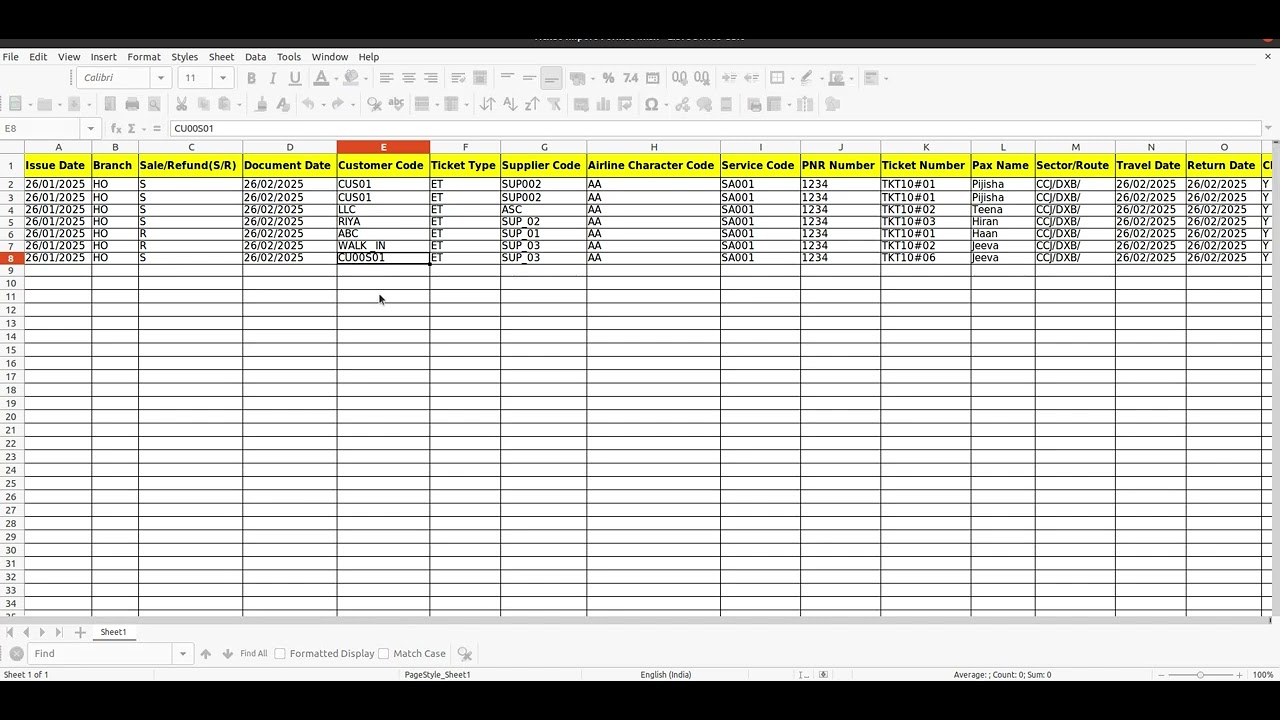Sort descending

(x=532, y=104)
